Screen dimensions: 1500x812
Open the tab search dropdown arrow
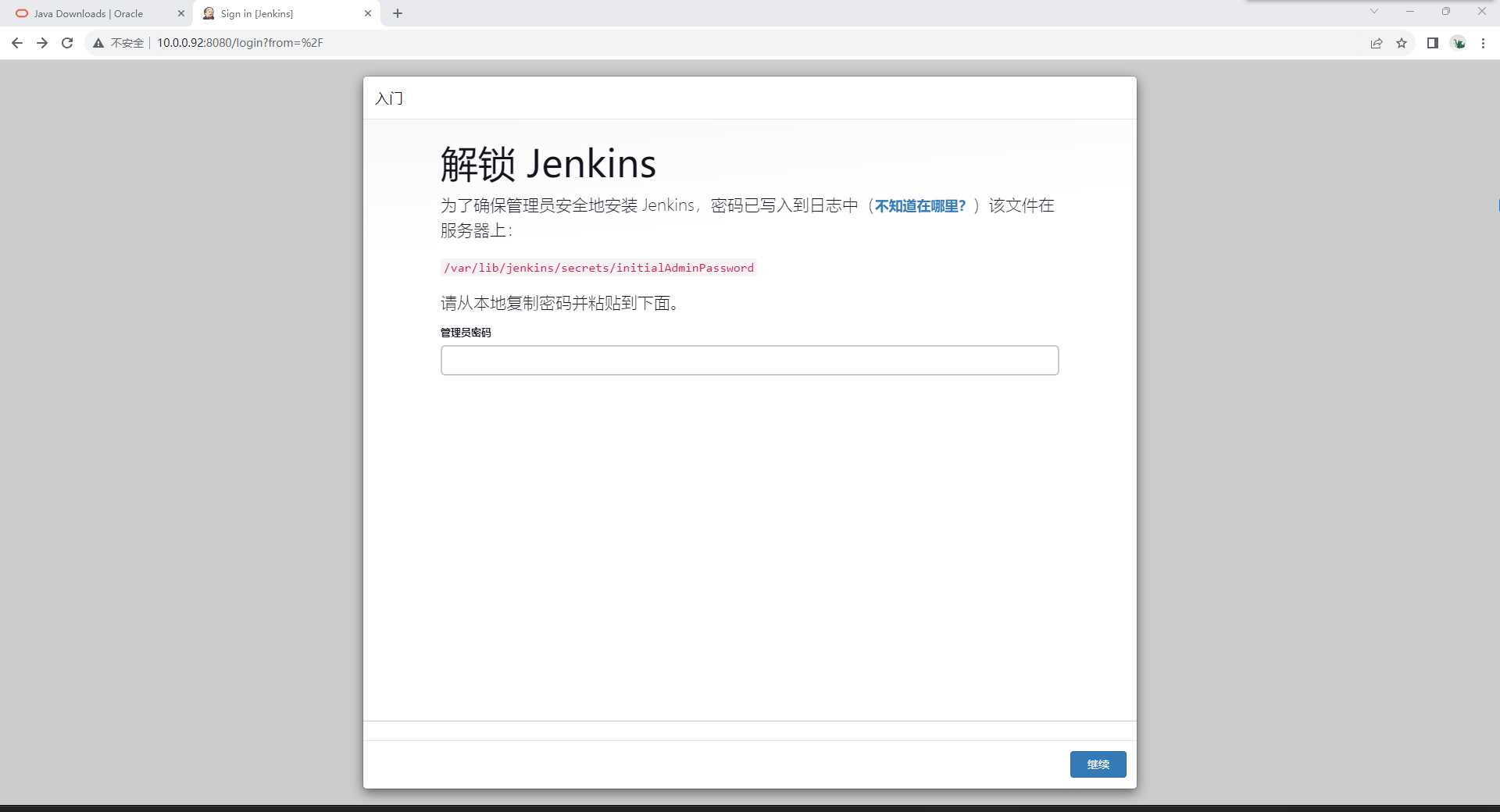click(x=1374, y=11)
